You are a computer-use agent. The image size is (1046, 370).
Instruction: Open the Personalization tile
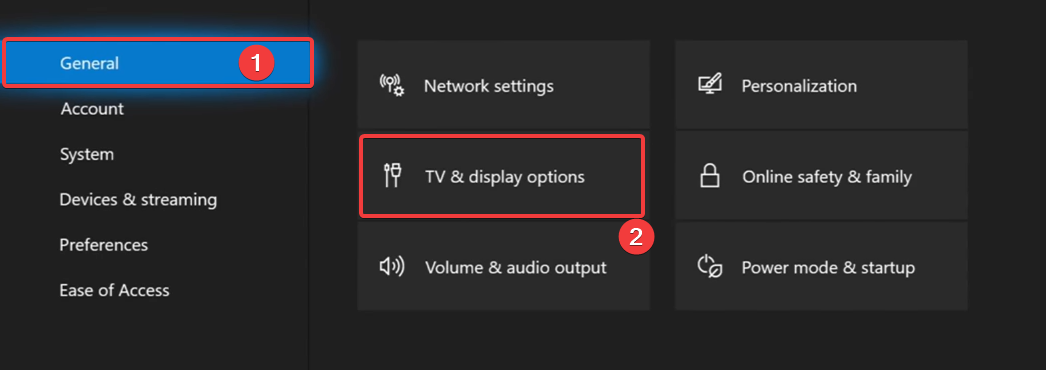[821, 85]
